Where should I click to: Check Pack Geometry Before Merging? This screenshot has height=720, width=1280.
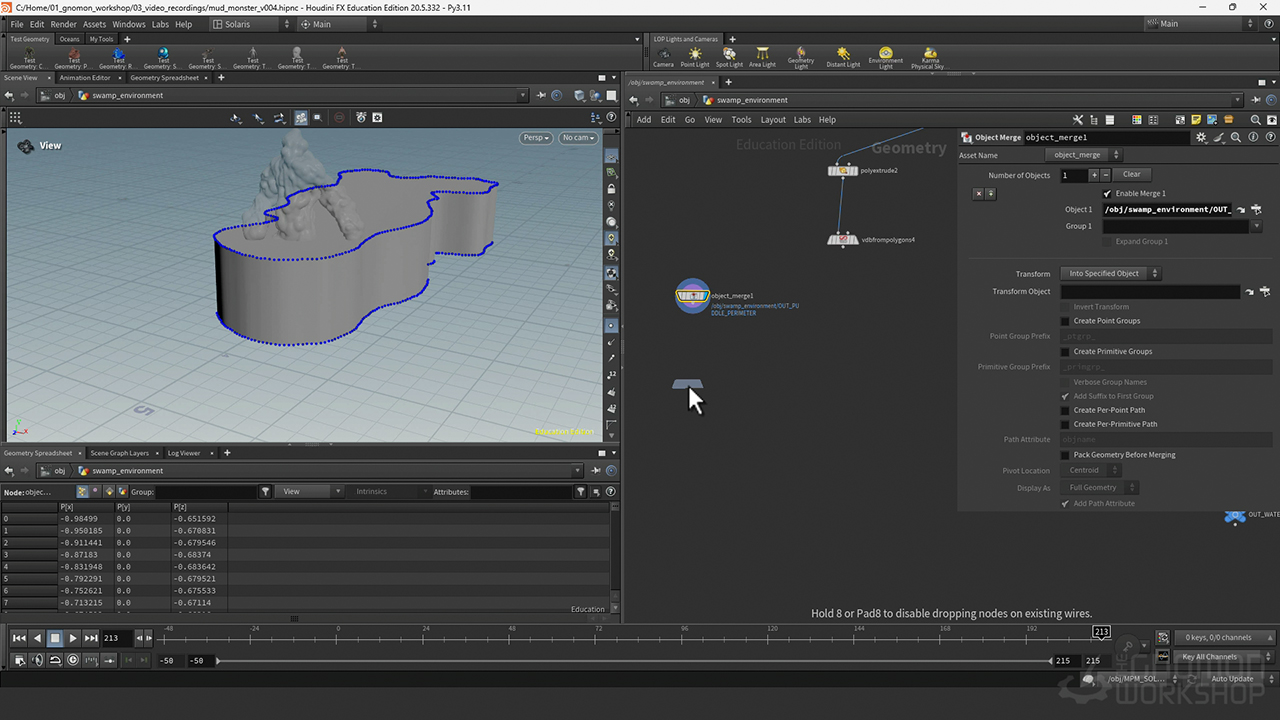click(x=1065, y=455)
